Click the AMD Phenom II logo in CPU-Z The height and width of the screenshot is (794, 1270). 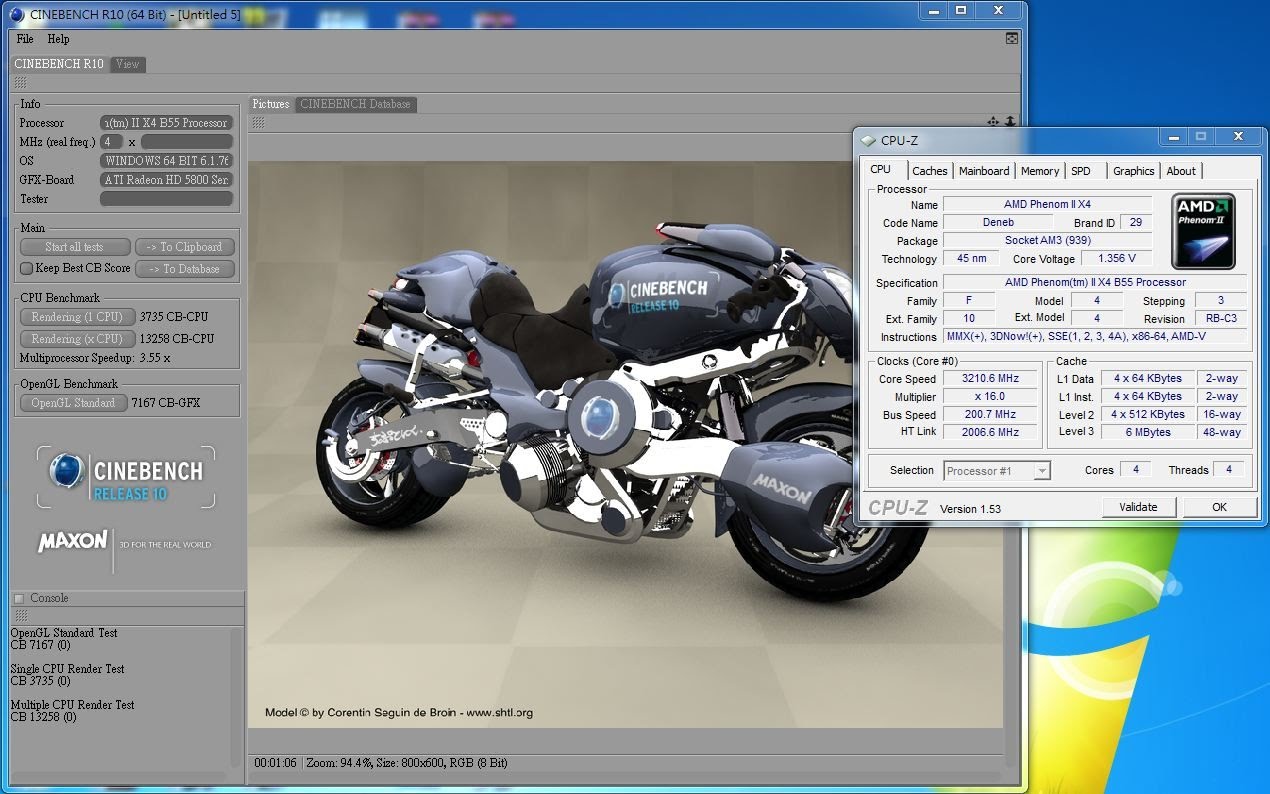(x=1203, y=231)
